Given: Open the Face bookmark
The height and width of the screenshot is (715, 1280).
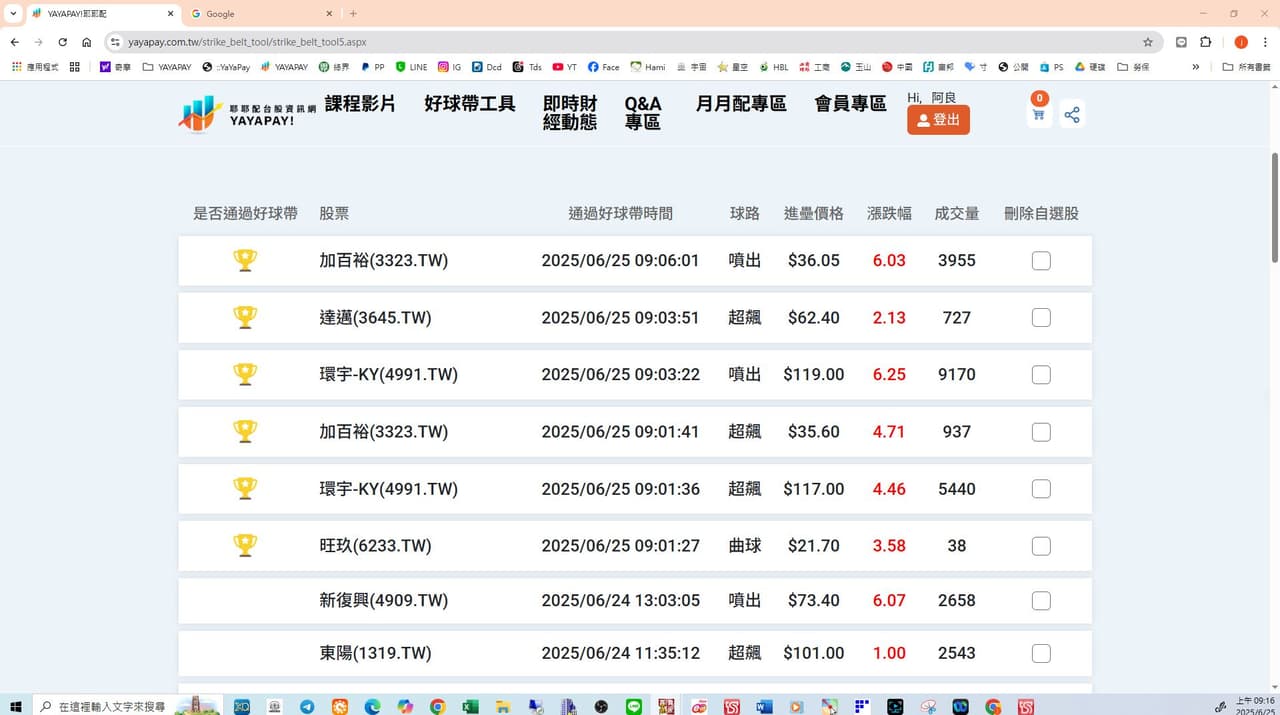Looking at the screenshot, I should coord(603,67).
